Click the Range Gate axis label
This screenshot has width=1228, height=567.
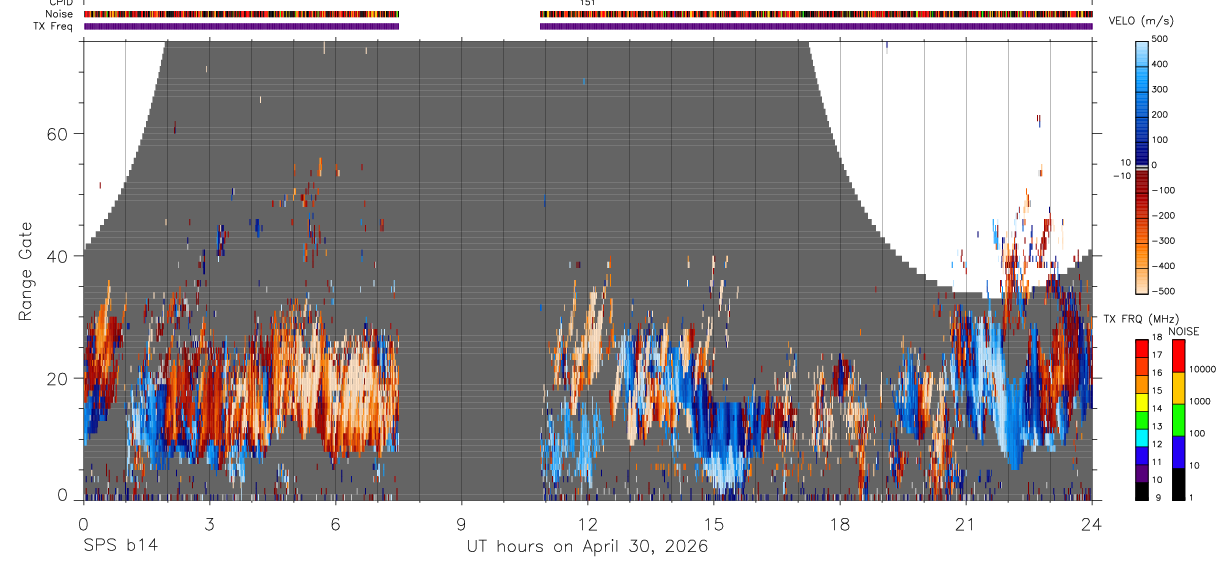(x=26, y=272)
